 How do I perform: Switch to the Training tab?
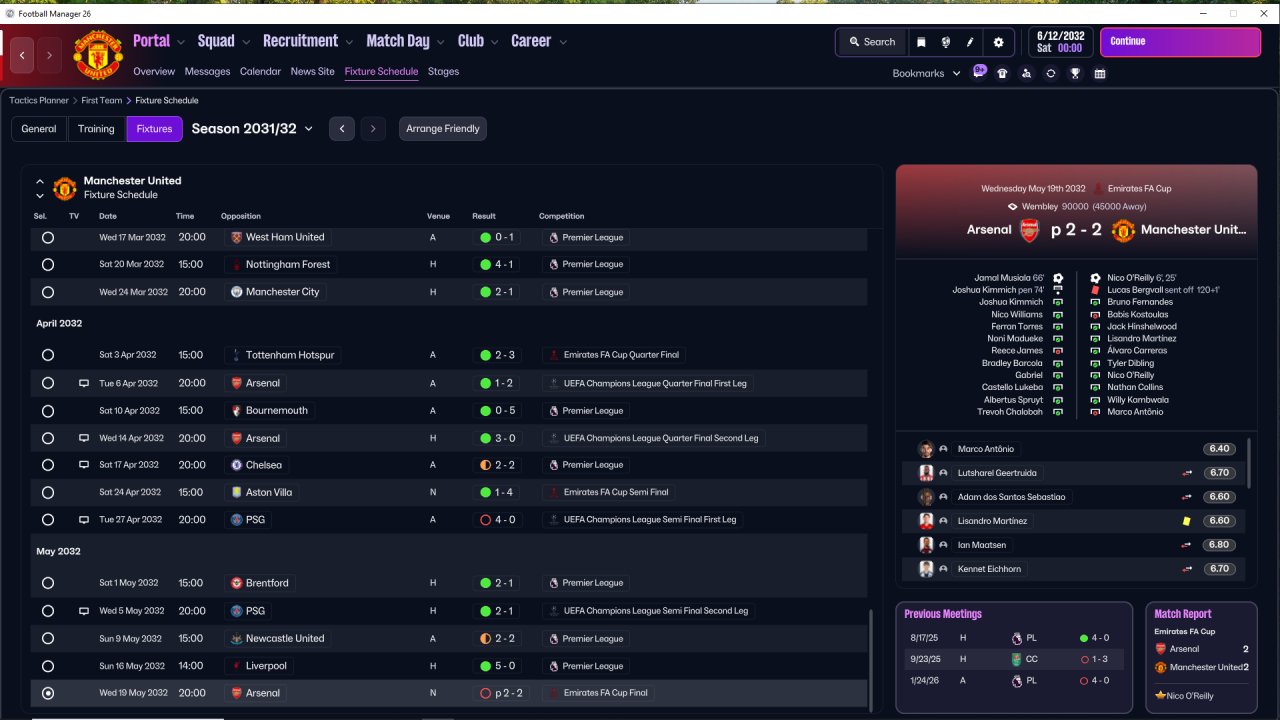pos(96,129)
